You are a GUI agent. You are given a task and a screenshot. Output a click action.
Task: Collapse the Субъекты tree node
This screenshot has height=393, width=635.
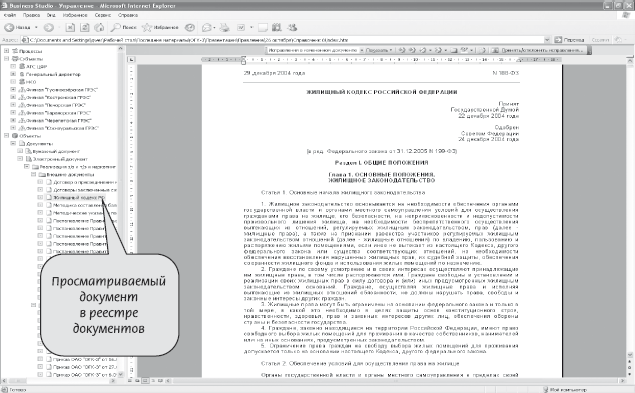pyautogui.click(x=6, y=59)
